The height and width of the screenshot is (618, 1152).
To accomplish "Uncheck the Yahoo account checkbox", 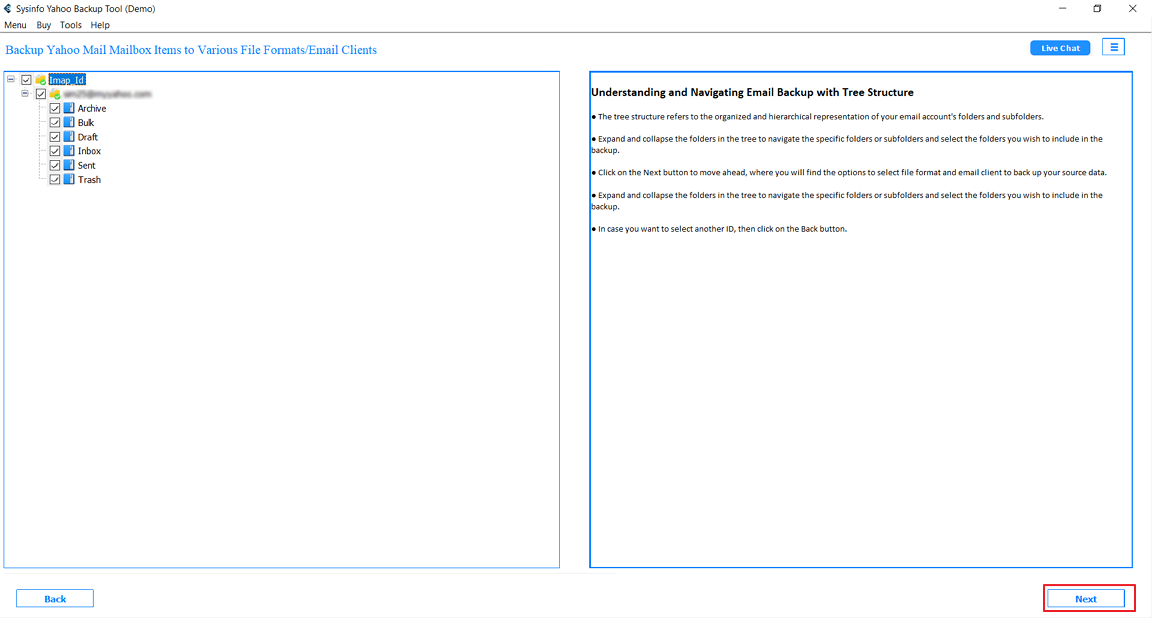I will point(41,94).
